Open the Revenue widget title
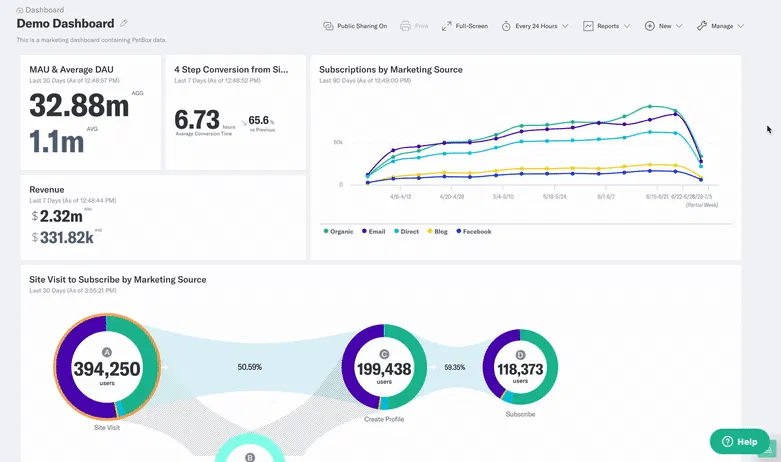The width and height of the screenshot is (781, 462). [x=47, y=189]
